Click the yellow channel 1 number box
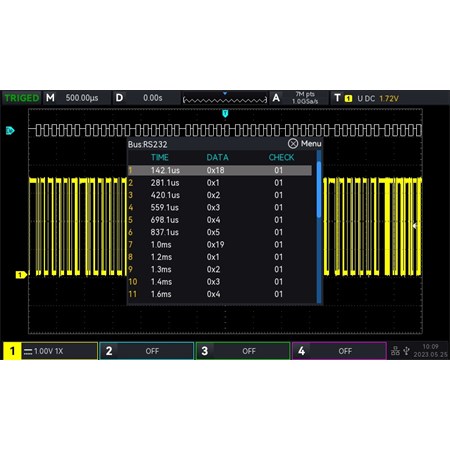The height and width of the screenshot is (450, 450). pos(12,351)
